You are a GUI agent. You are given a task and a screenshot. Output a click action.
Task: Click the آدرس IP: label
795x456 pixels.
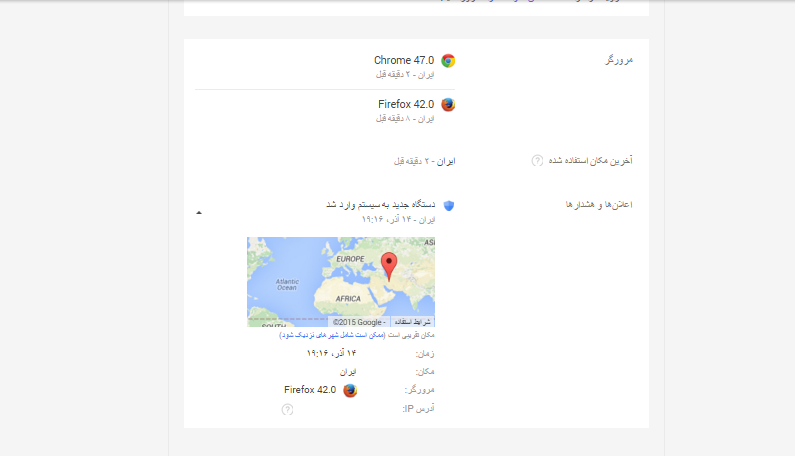coord(418,408)
